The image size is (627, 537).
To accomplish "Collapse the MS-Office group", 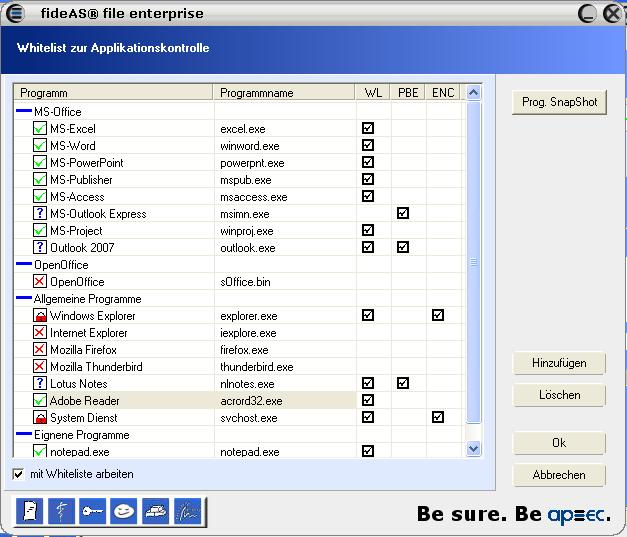I will [24, 111].
